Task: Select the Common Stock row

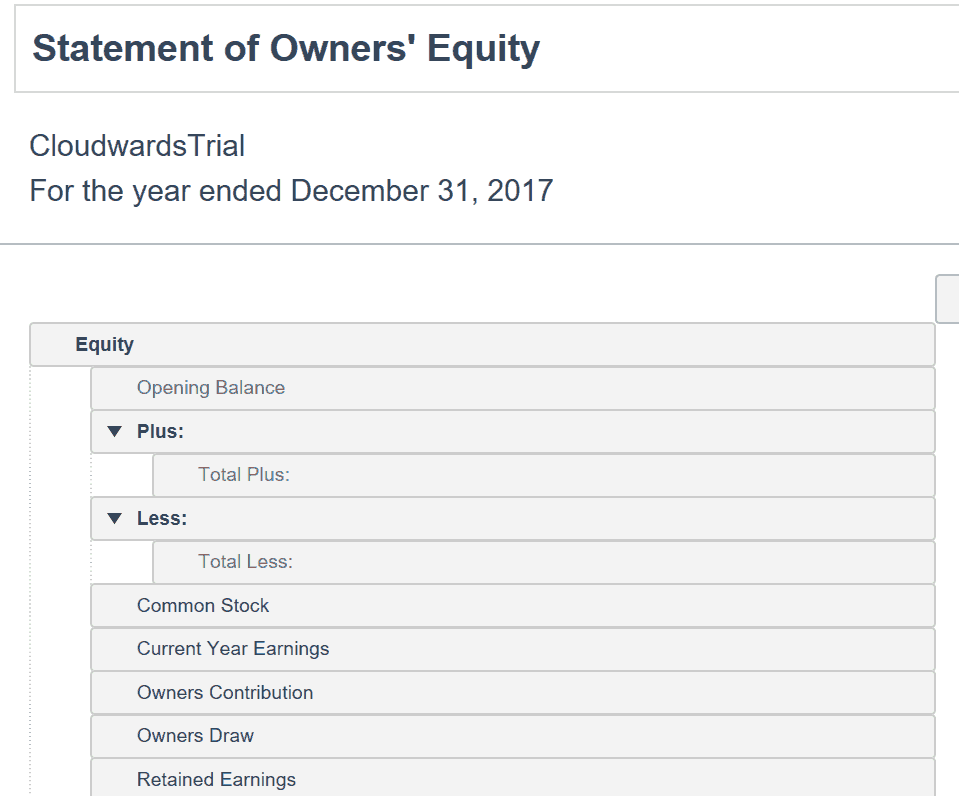Action: [x=513, y=605]
